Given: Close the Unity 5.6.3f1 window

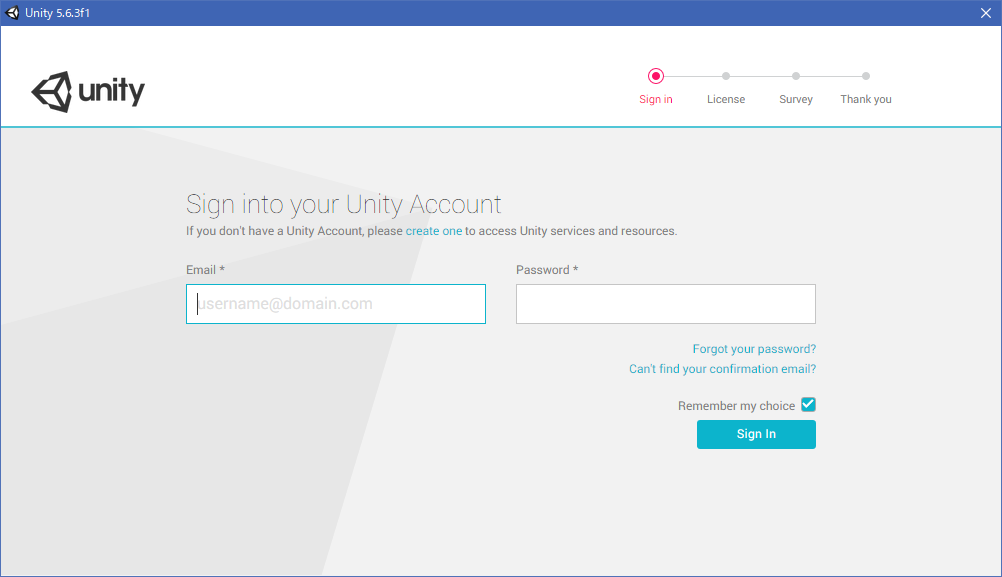Looking at the screenshot, I should [985, 13].
